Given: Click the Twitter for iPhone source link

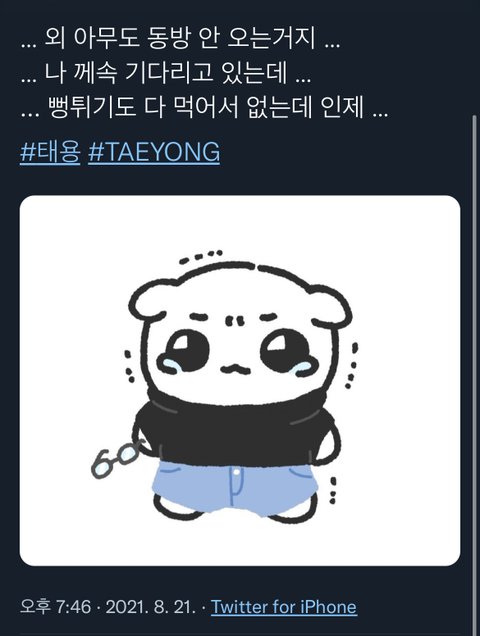Looking at the screenshot, I should tap(284, 607).
